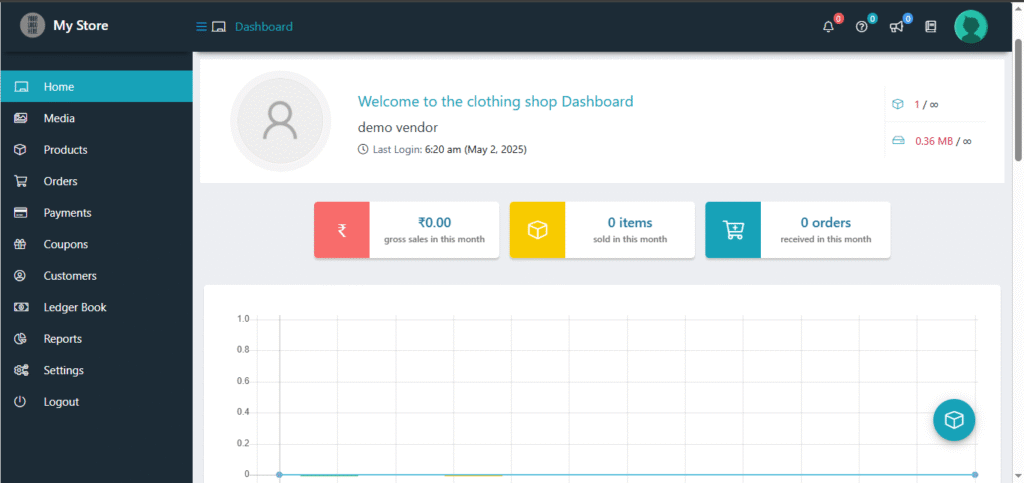Click the yellow items sold box icon
The width and height of the screenshot is (1024, 483).
(537, 230)
